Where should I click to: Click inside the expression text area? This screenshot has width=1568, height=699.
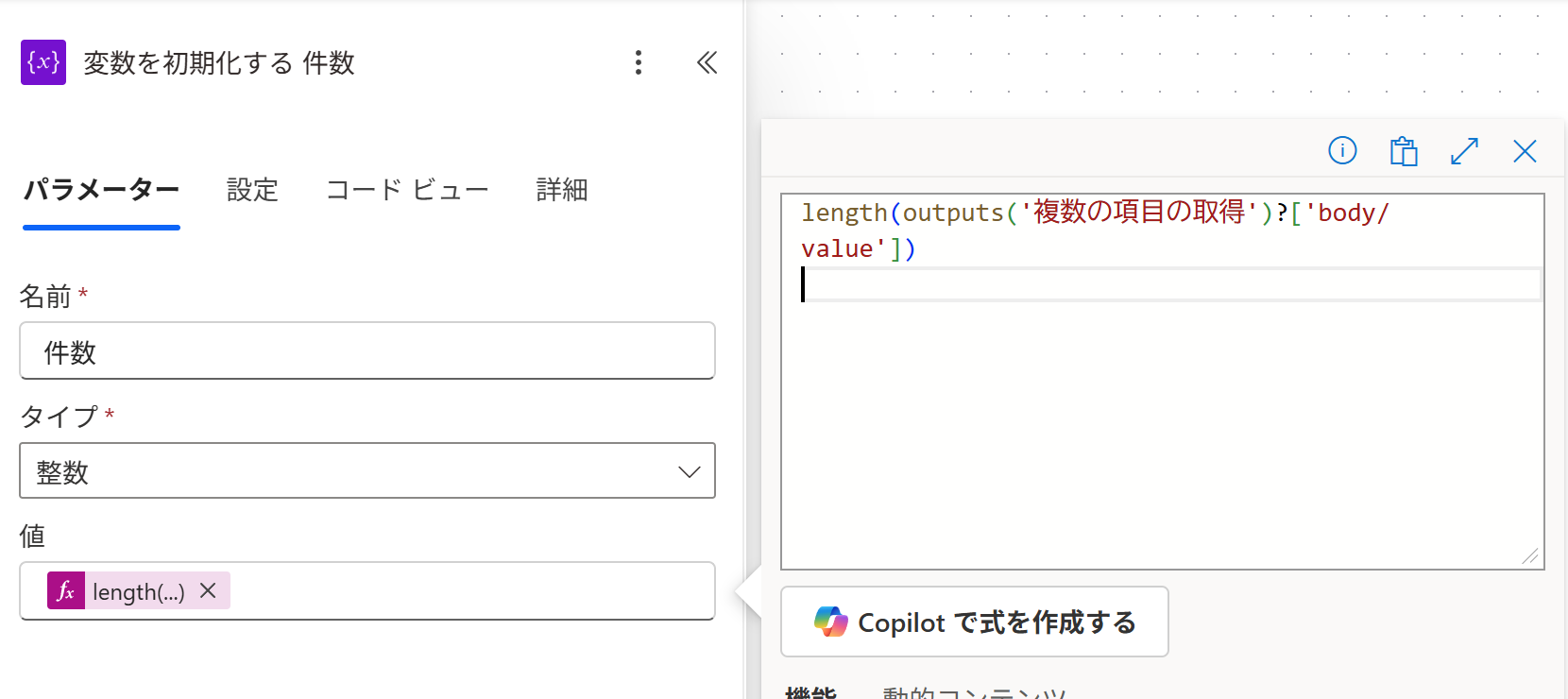pos(1162,425)
